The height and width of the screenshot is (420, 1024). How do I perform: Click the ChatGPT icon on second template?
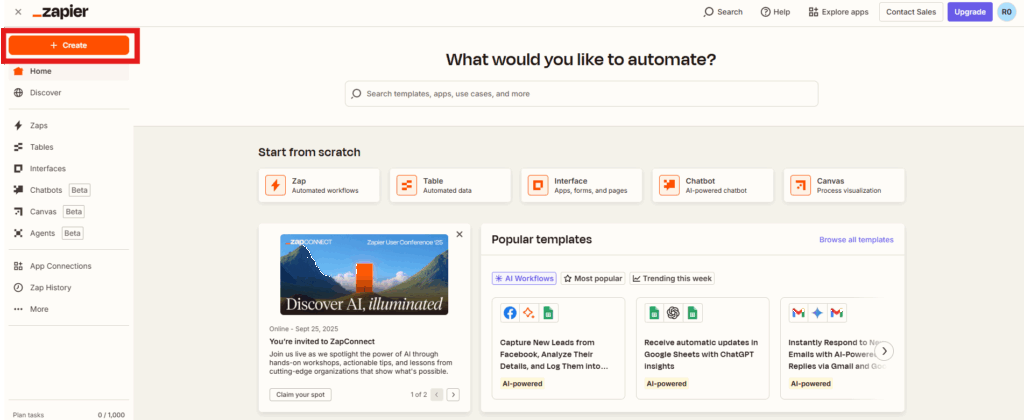pyautogui.click(x=673, y=313)
